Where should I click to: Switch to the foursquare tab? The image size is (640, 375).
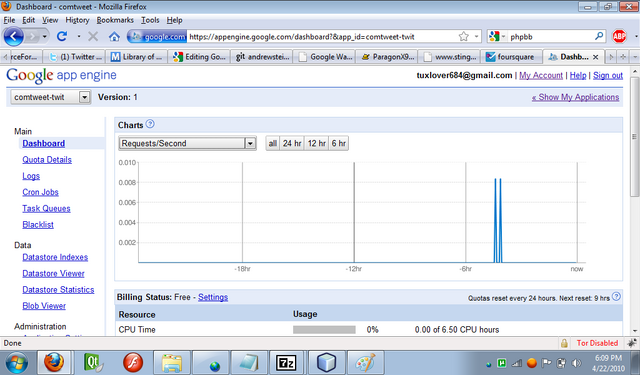coord(511,57)
